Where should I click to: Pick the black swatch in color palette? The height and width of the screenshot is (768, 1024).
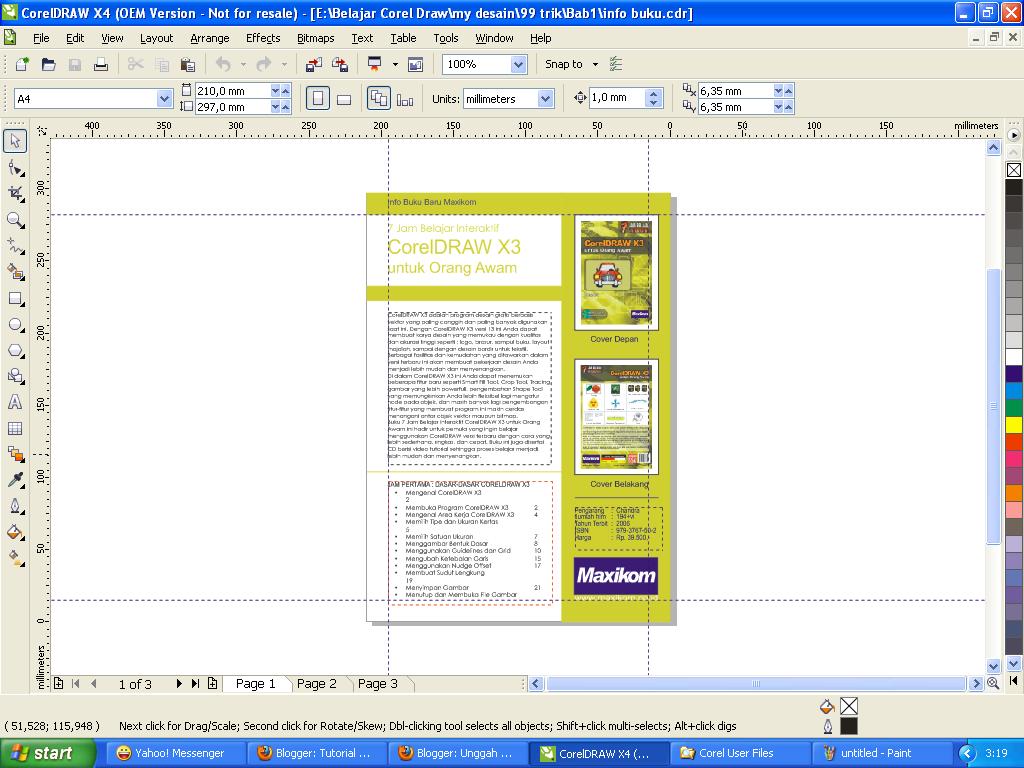1014,188
